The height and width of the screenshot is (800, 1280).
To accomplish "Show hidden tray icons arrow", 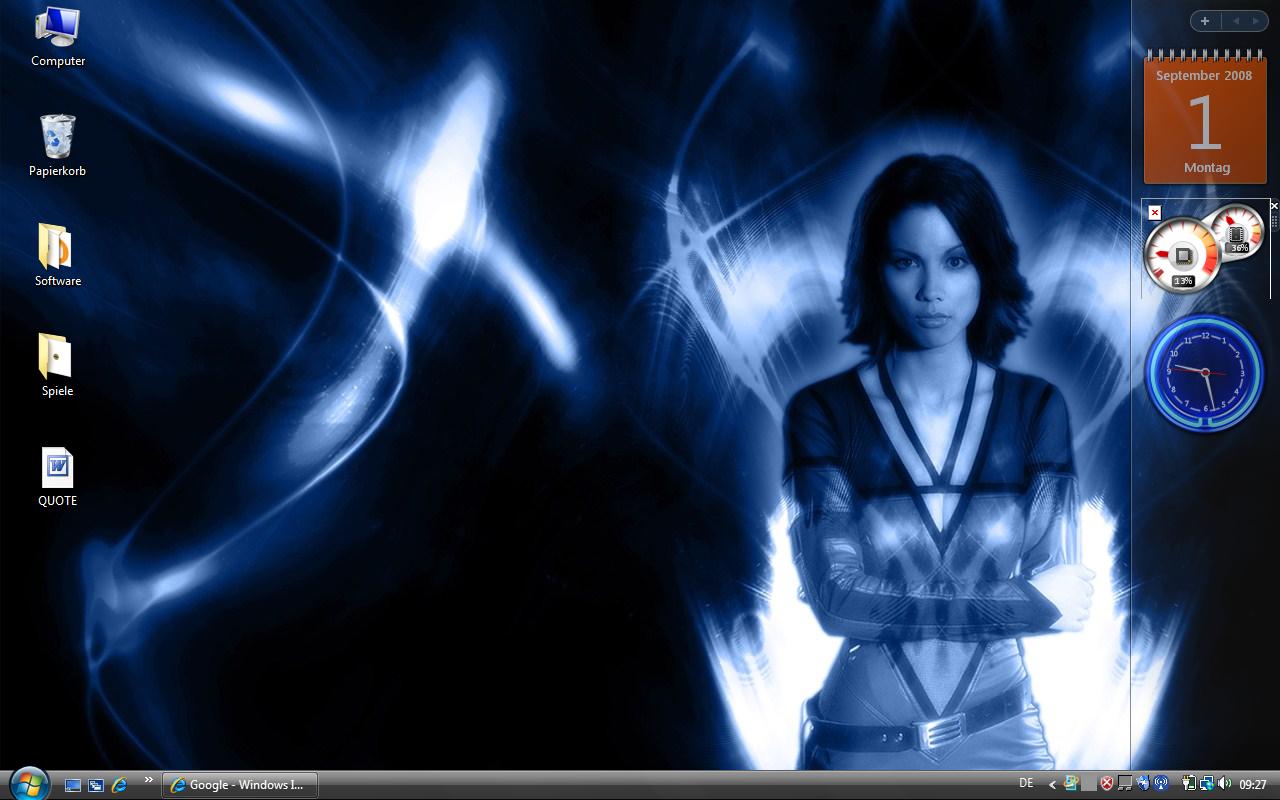I will click(x=1052, y=785).
